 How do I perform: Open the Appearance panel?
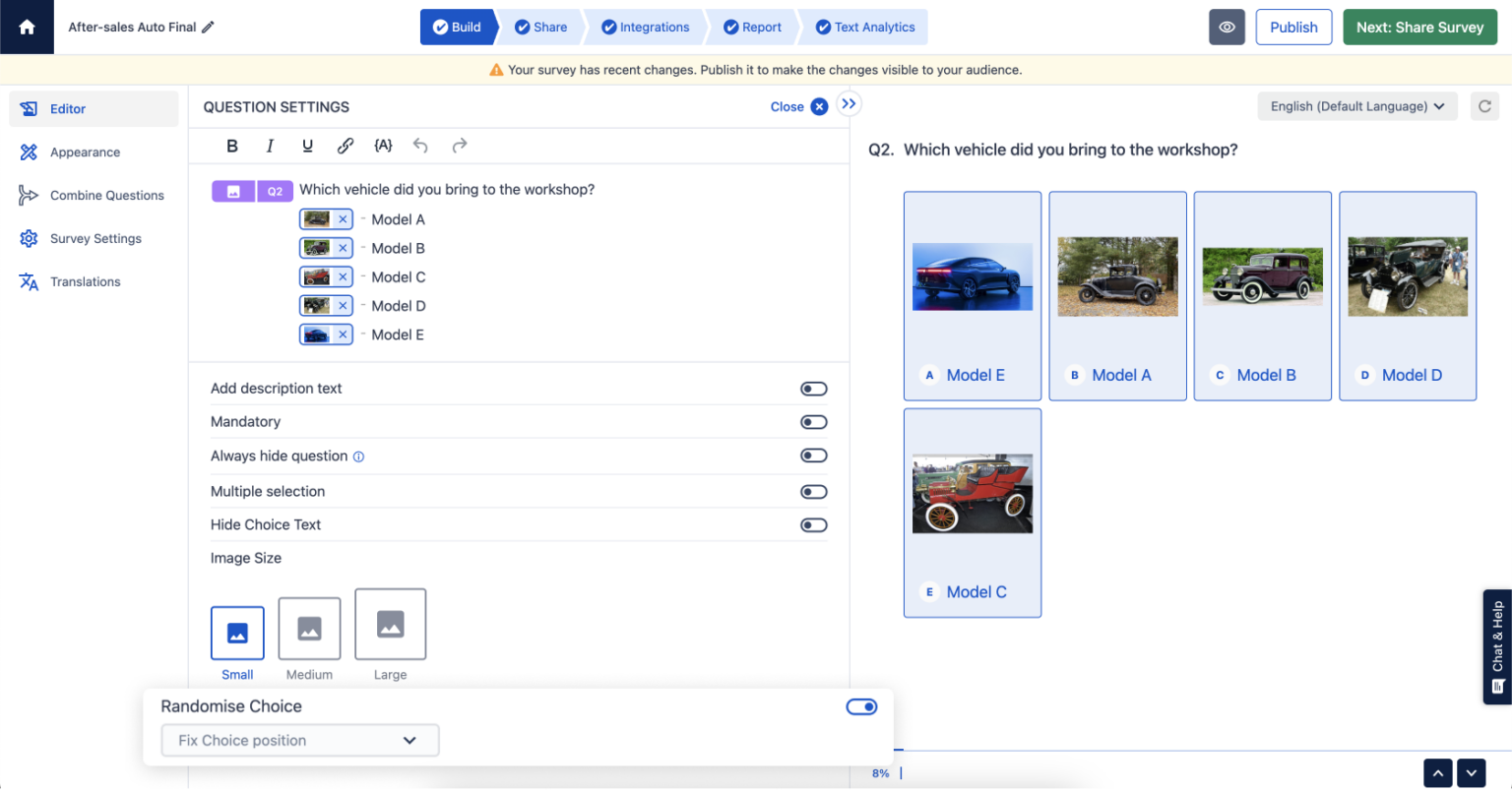(85, 152)
